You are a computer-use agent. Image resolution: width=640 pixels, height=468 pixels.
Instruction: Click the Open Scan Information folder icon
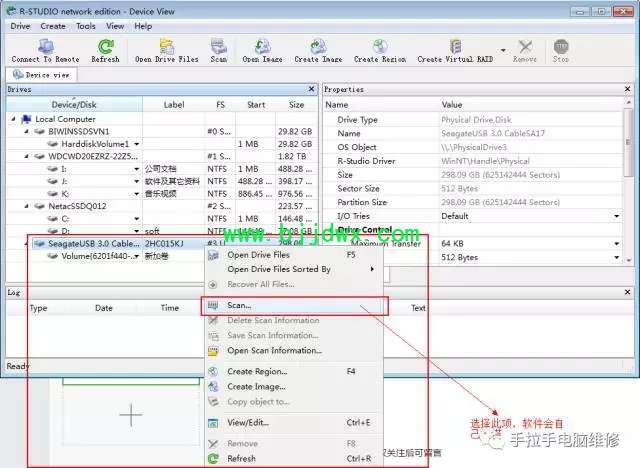coord(213,351)
